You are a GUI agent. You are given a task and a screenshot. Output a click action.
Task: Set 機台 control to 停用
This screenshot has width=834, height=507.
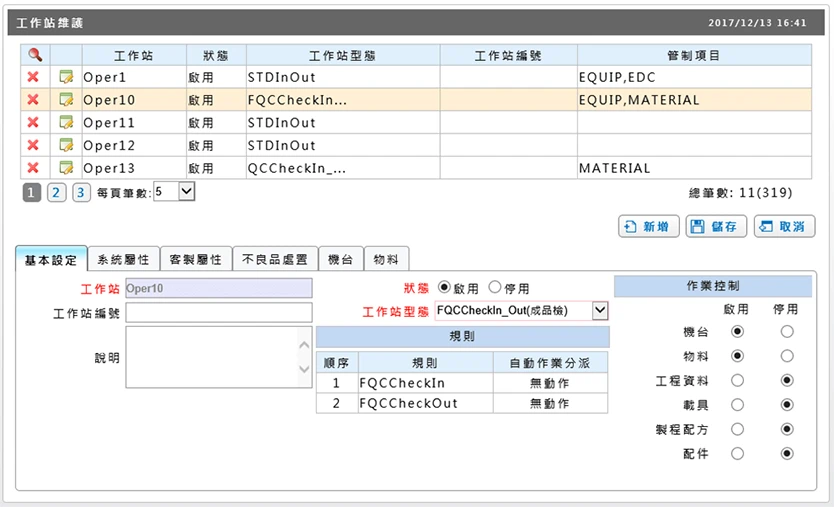[787, 331]
